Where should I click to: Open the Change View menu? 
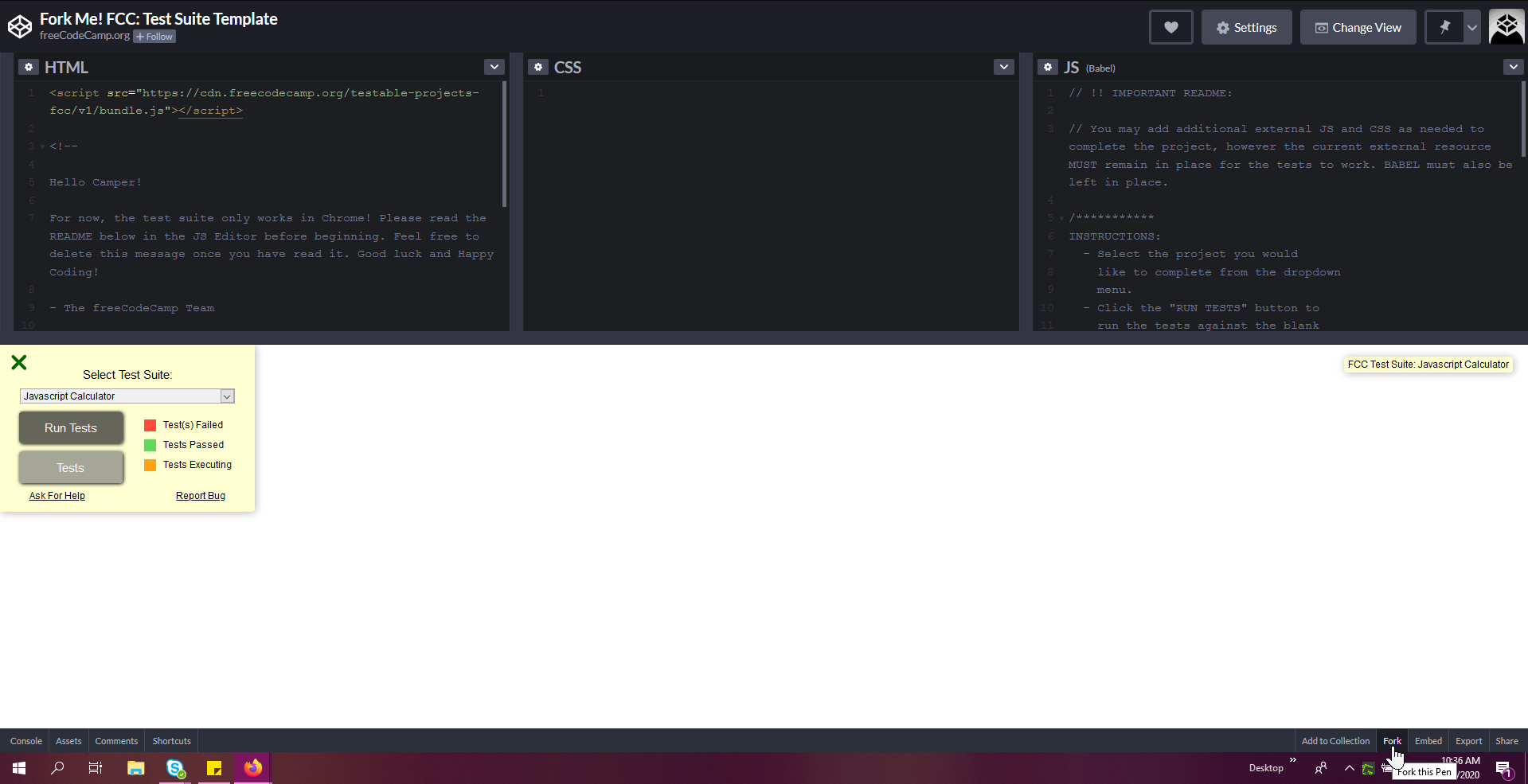[x=1358, y=27]
